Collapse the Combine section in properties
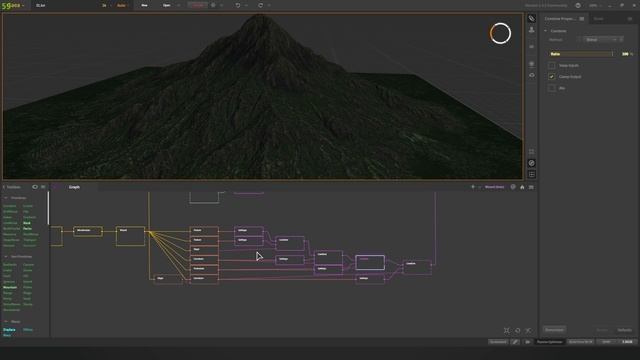The height and width of the screenshot is (360, 640). [x=545, y=31]
